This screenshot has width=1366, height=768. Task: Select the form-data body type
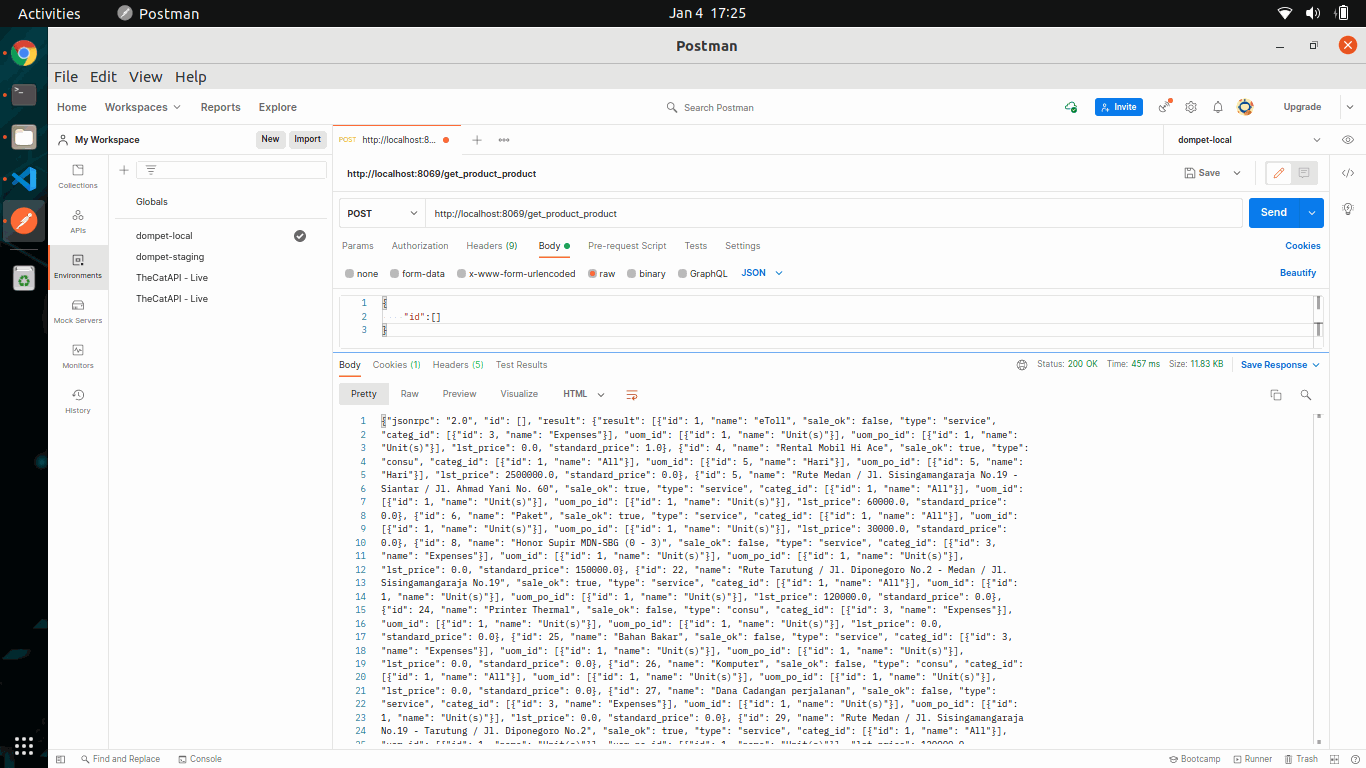click(x=417, y=273)
